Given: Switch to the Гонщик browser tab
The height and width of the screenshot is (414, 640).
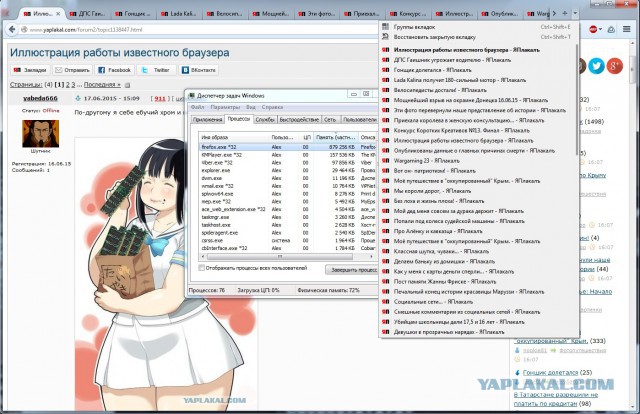Looking at the screenshot, I should pyautogui.click(x=133, y=13).
